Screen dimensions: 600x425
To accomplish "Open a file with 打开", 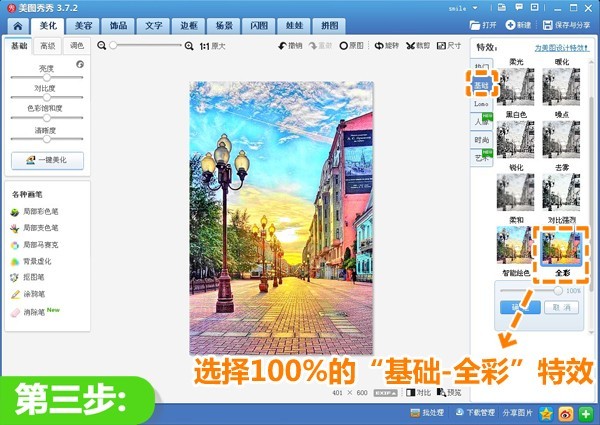I will [483, 25].
